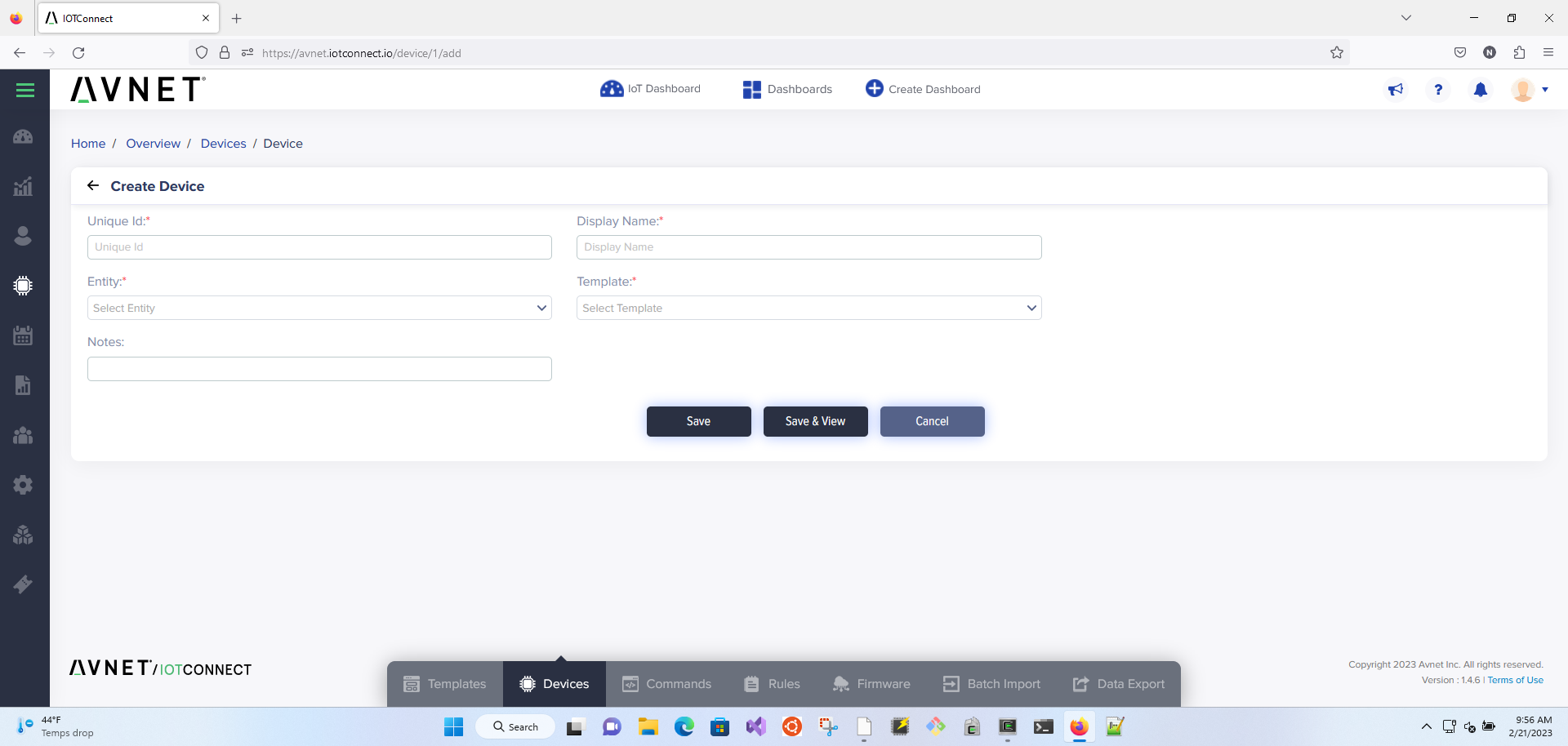The image size is (1568, 746).
Task: Switch to Rules tab
Action: pyautogui.click(x=772, y=684)
